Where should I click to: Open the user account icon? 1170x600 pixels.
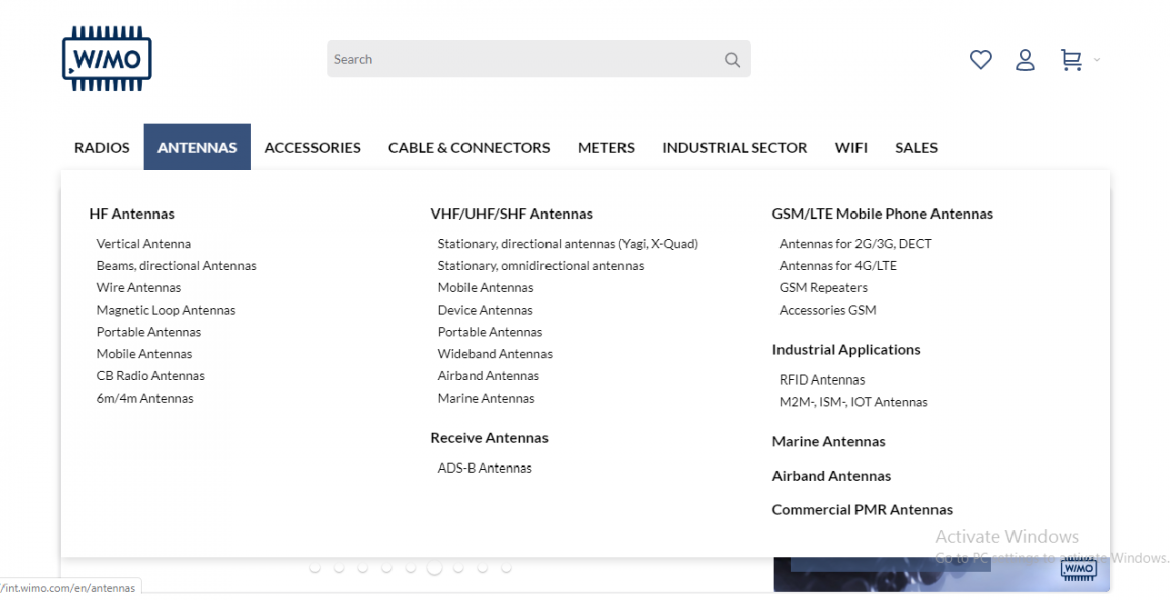pos(1025,60)
